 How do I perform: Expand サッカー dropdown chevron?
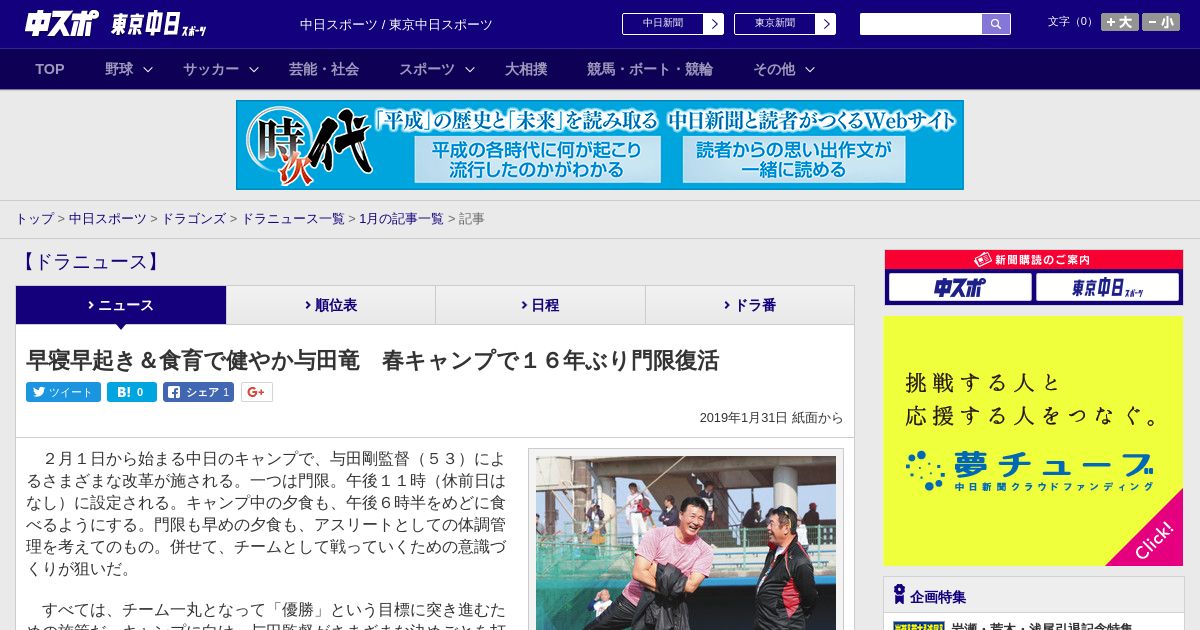254,69
